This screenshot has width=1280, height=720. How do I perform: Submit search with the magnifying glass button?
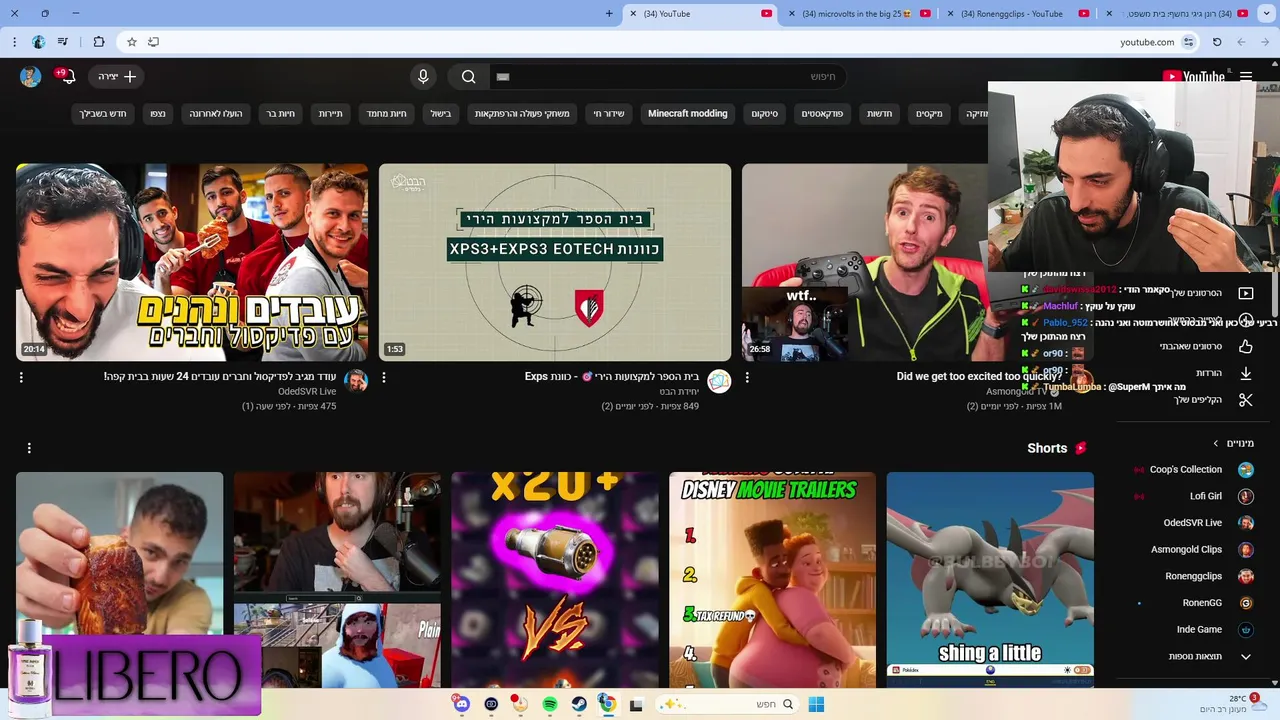[468, 76]
